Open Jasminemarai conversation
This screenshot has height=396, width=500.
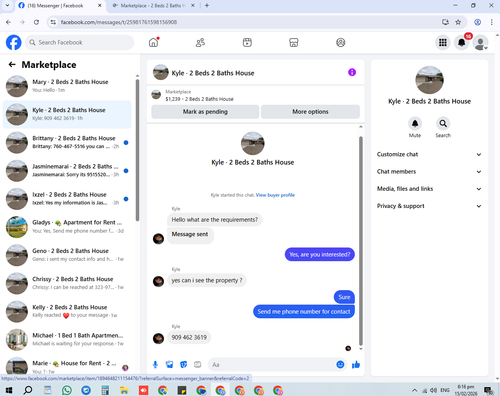pos(67,171)
